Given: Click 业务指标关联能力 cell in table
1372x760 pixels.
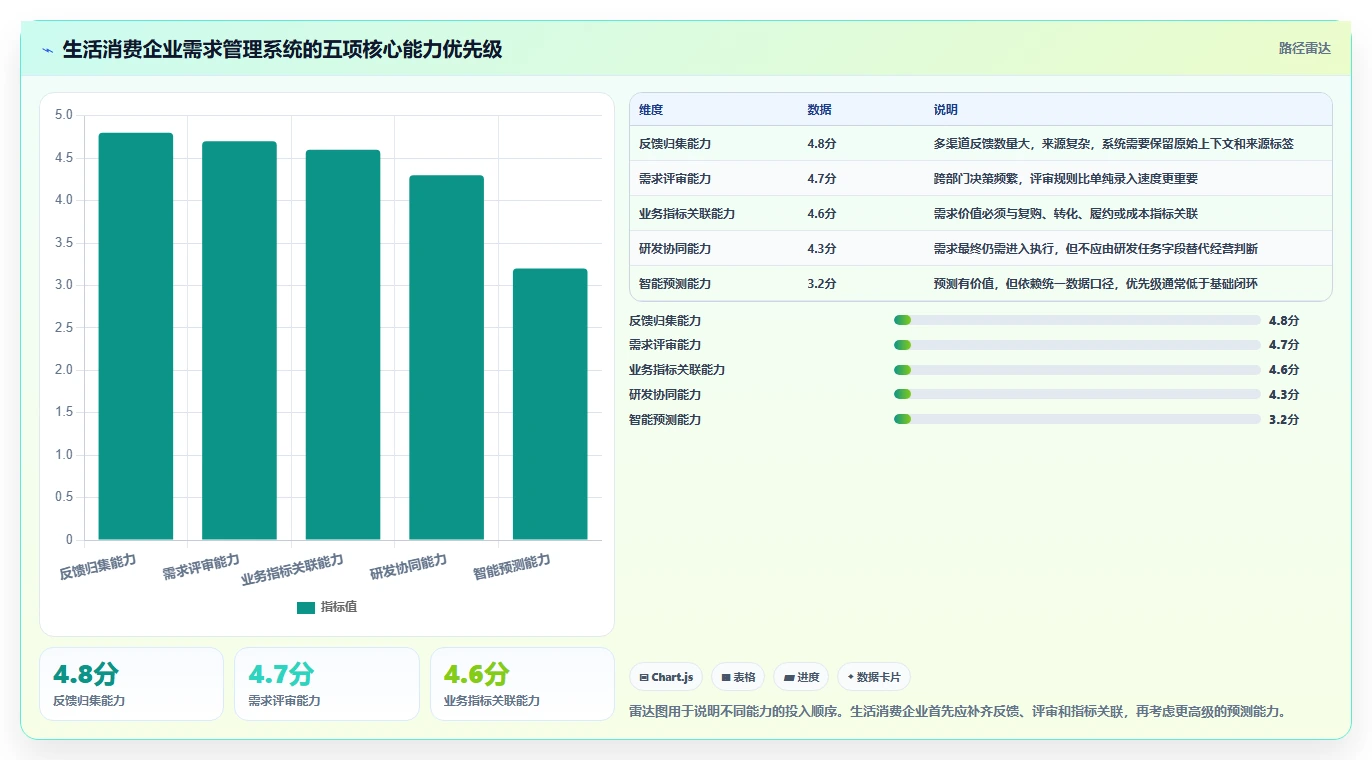Looking at the screenshot, I should pos(687,214).
